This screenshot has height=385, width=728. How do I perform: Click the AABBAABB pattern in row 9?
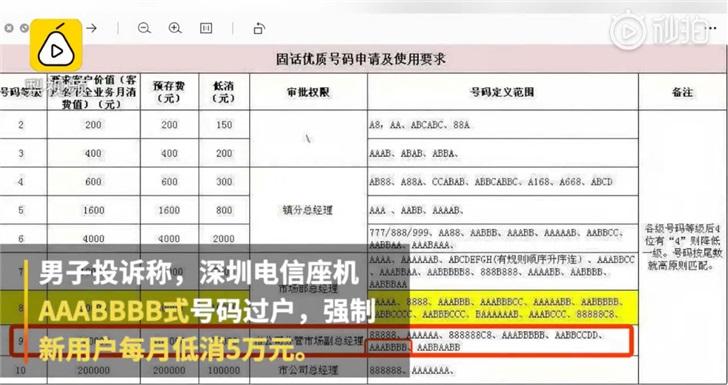point(439,347)
